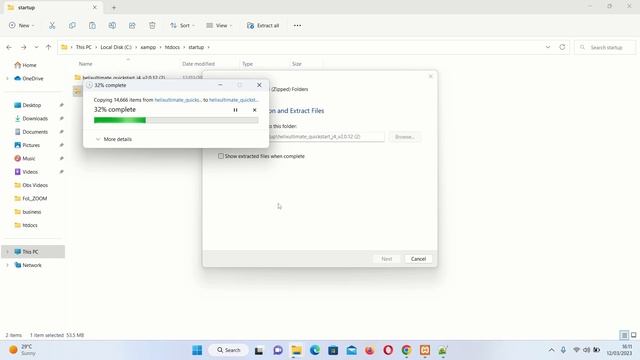The image size is (640, 360).
Task: Pause the copy operation
Action: point(236,110)
